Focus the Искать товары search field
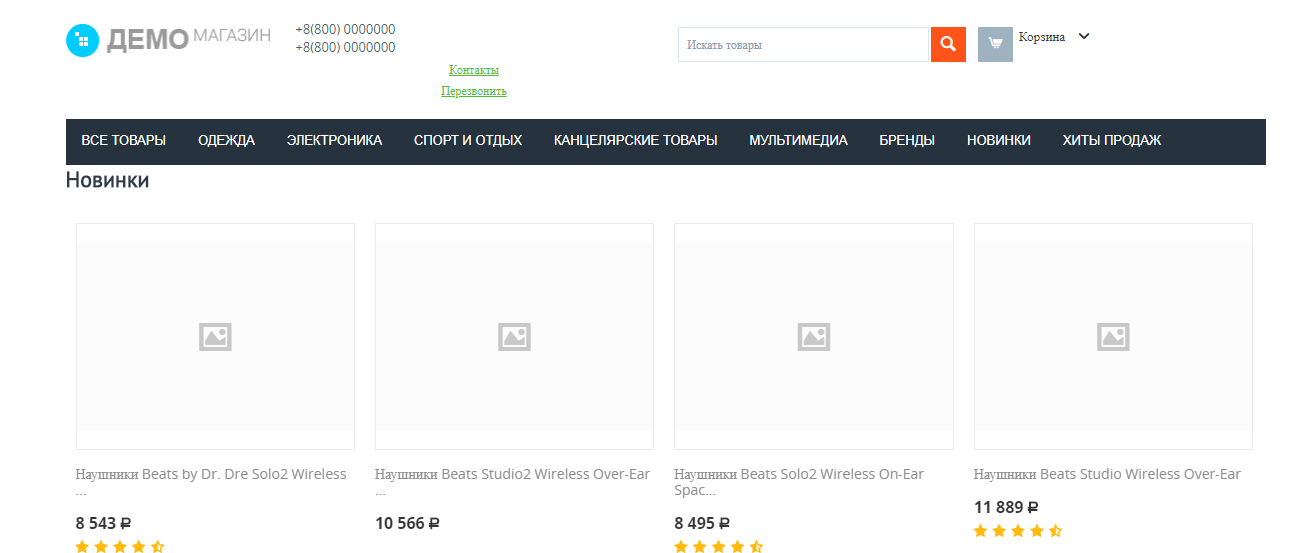This screenshot has height=553, width=1309. pos(804,45)
